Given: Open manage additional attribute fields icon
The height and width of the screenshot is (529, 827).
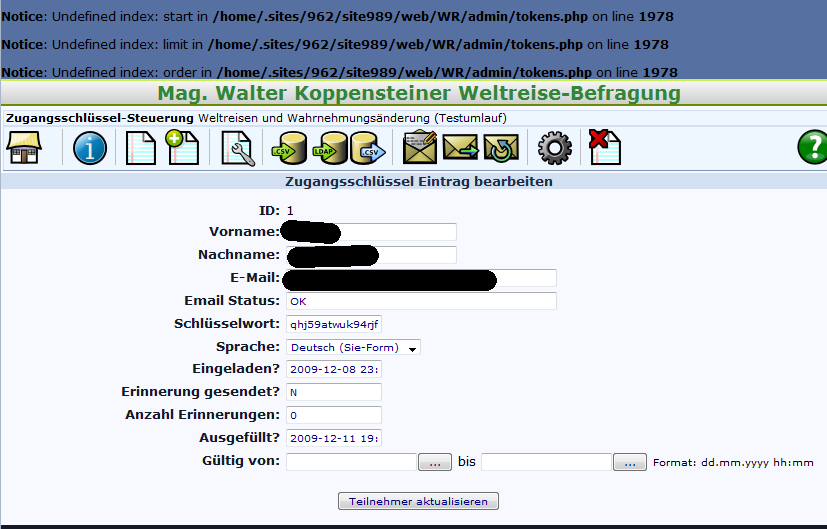Looking at the screenshot, I should [x=238, y=149].
